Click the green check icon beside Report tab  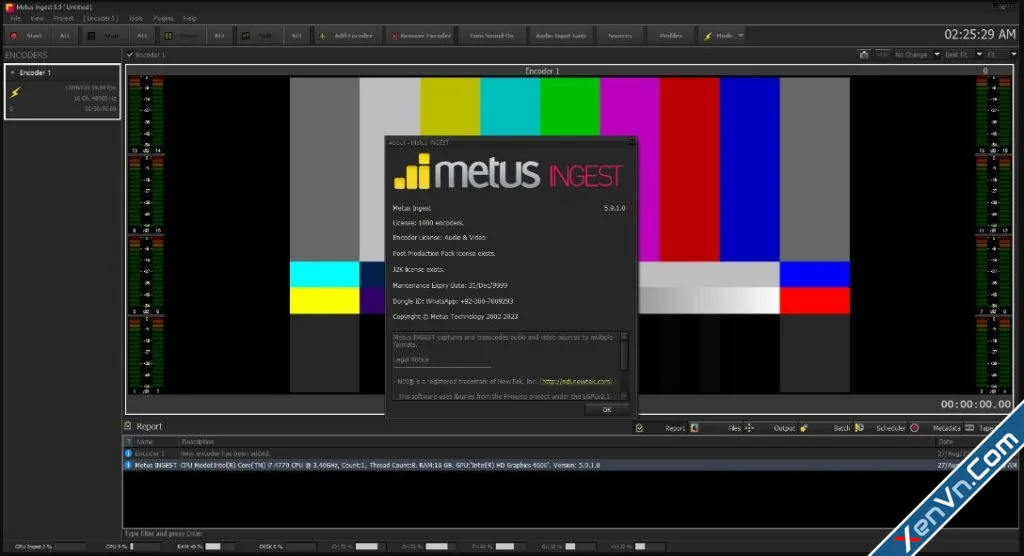point(639,428)
